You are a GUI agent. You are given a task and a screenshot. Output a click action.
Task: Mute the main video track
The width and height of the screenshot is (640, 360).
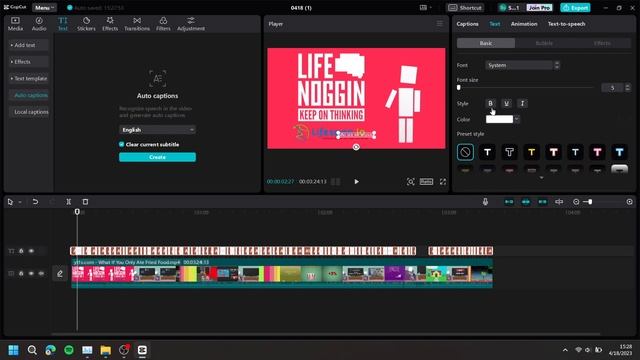click(x=41, y=273)
